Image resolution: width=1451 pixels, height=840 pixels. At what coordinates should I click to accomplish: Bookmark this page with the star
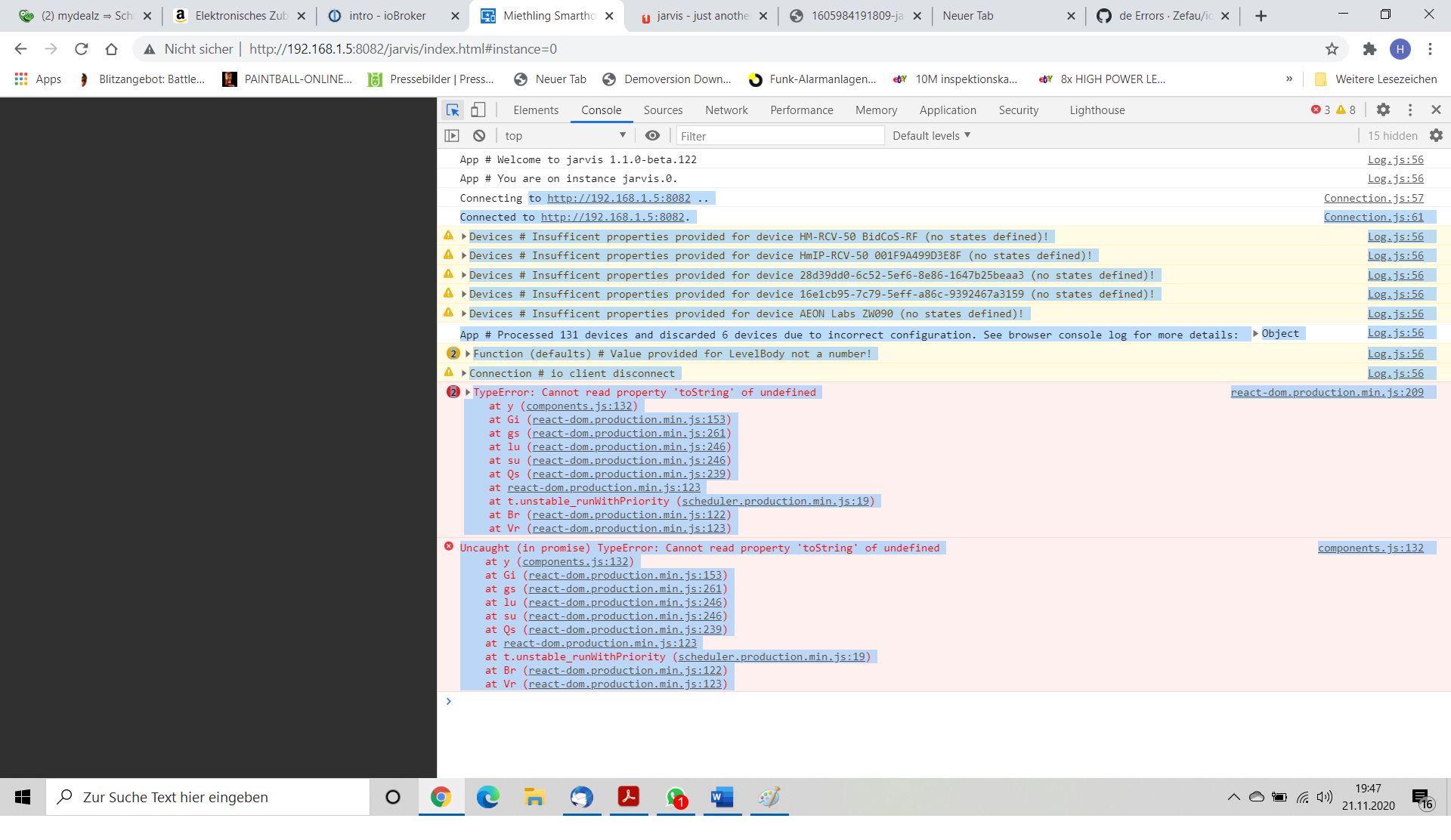[1332, 49]
